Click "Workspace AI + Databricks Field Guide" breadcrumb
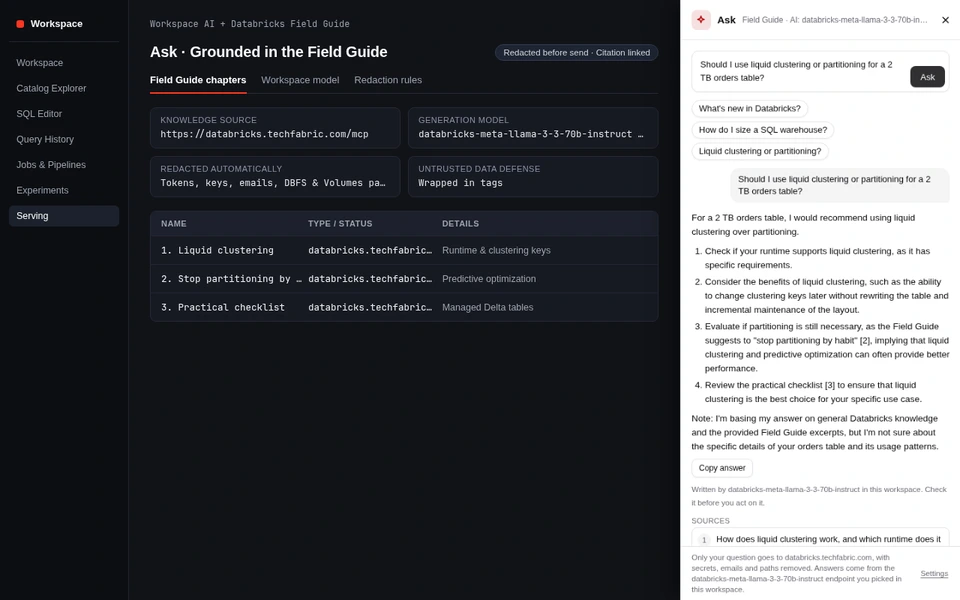960x600 pixels. click(250, 24)
